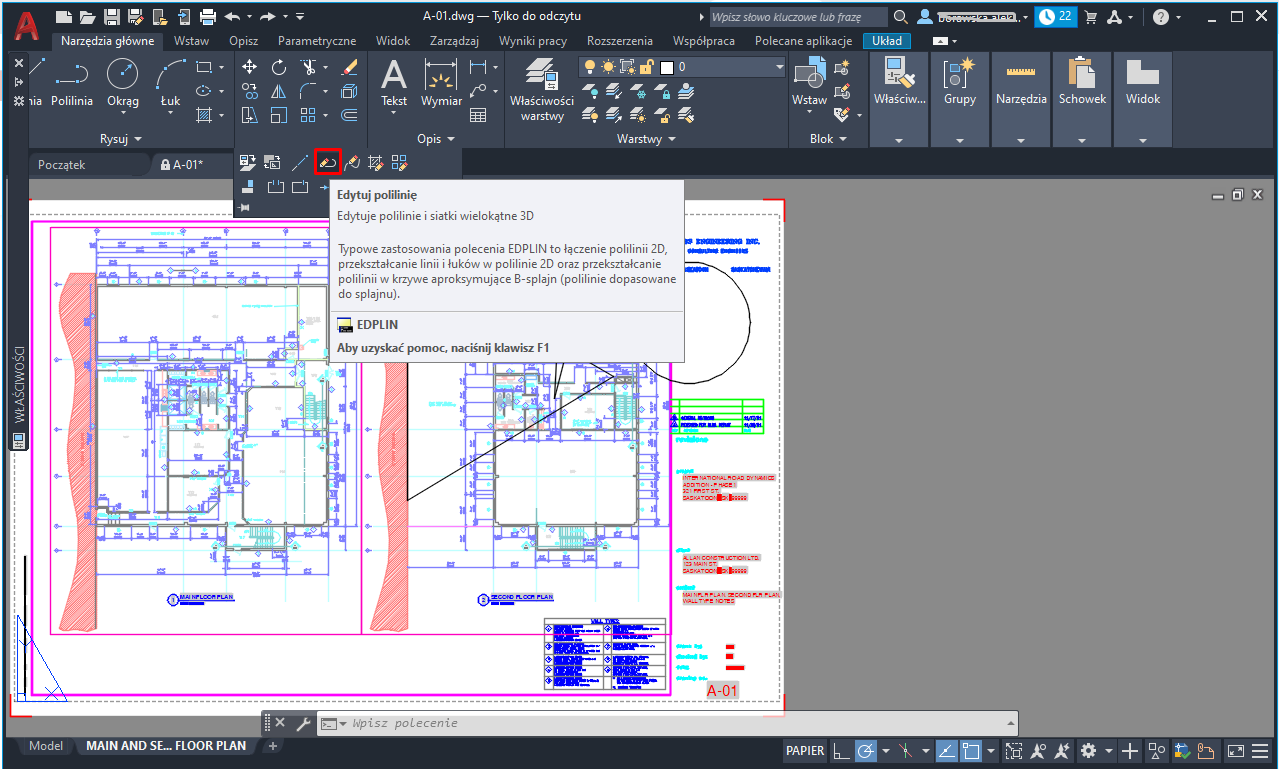Toggle layer on/off bulb in layer list
Screen dimensions: 1279x769
590,67
